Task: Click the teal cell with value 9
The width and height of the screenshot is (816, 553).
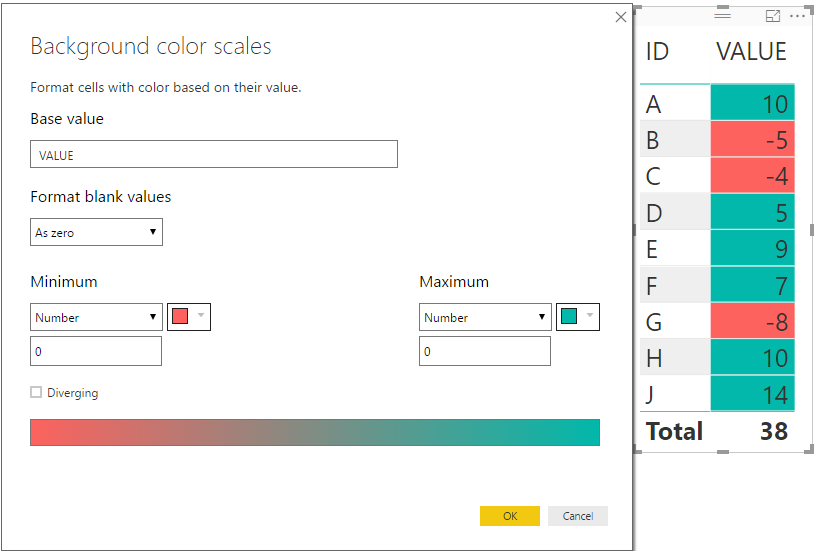Action: pos(753,248)
